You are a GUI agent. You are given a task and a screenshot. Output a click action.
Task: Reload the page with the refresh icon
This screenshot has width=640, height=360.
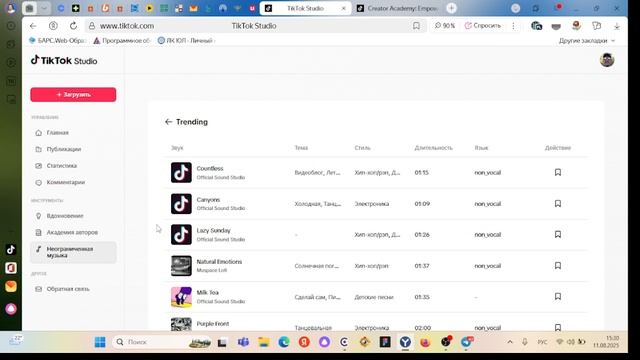[x=73, y=26]
